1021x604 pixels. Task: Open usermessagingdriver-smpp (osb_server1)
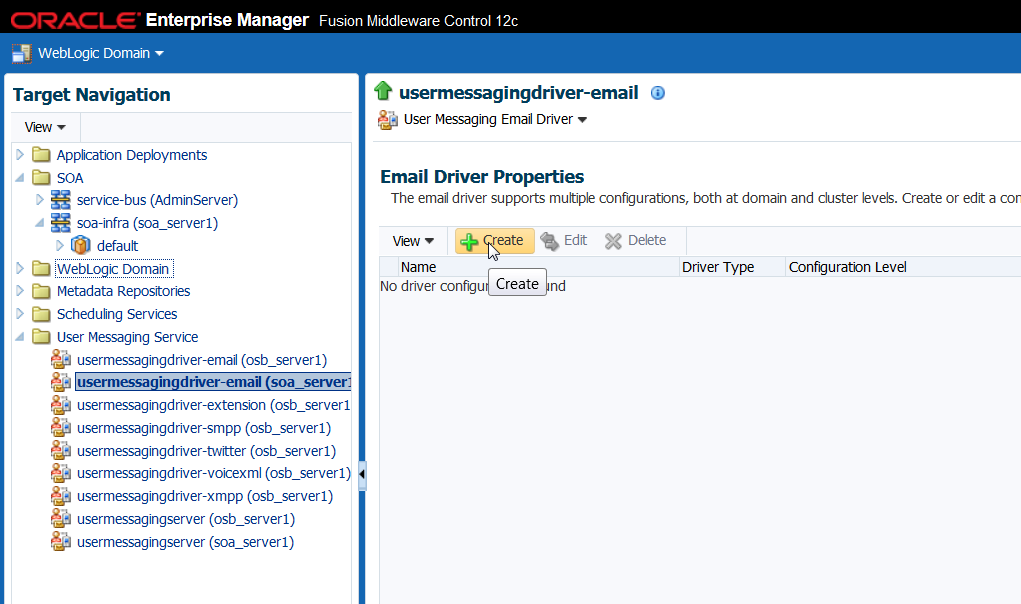click(204, 428)
